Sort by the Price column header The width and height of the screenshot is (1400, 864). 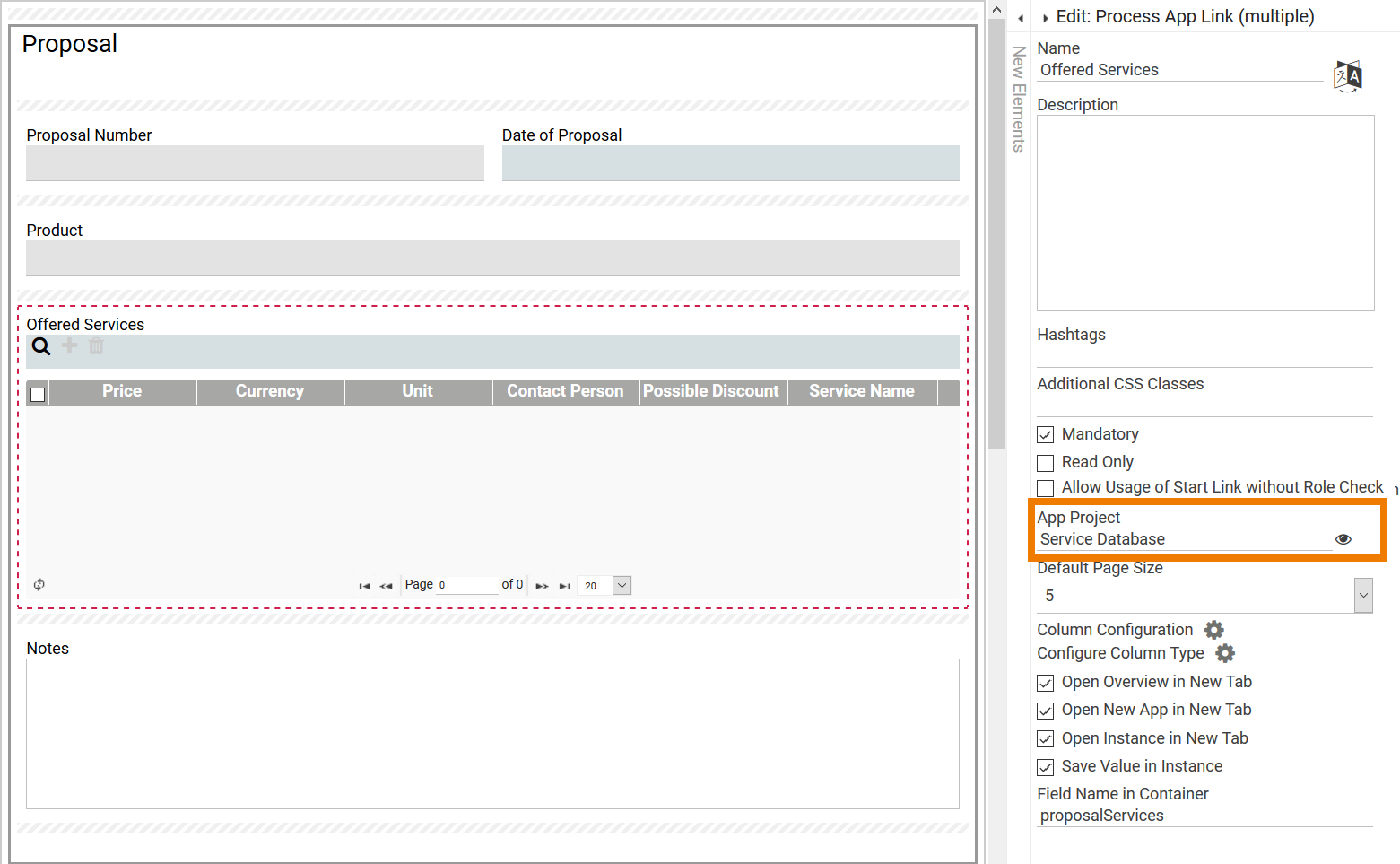122,391
